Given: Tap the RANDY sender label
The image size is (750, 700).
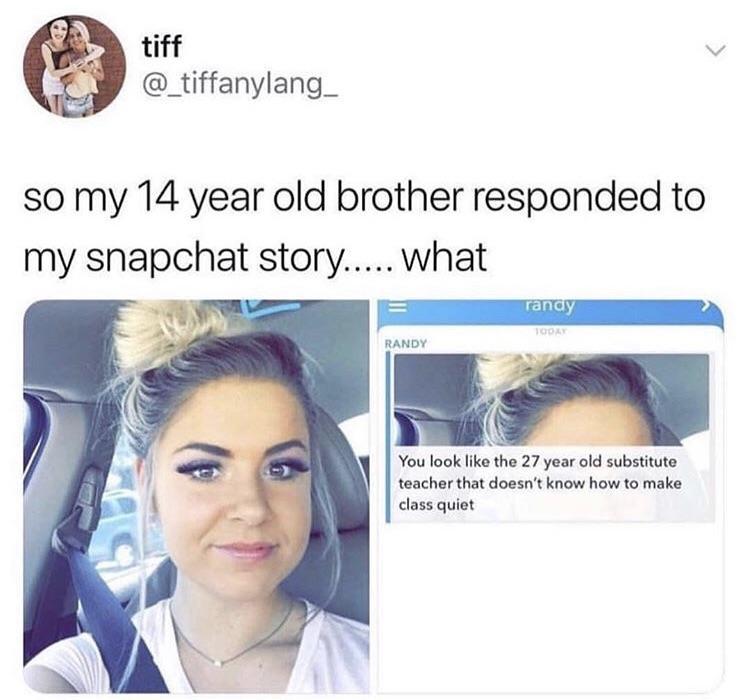Looking at the screenshot, I should point(406,344).
